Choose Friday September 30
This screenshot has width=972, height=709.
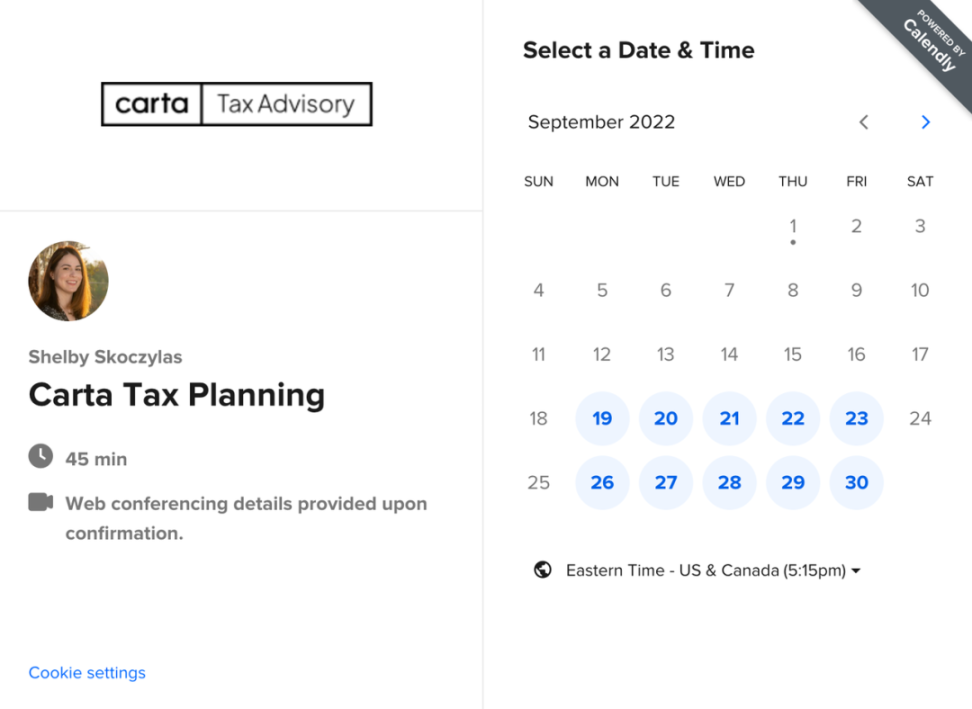tap(857, 482)
